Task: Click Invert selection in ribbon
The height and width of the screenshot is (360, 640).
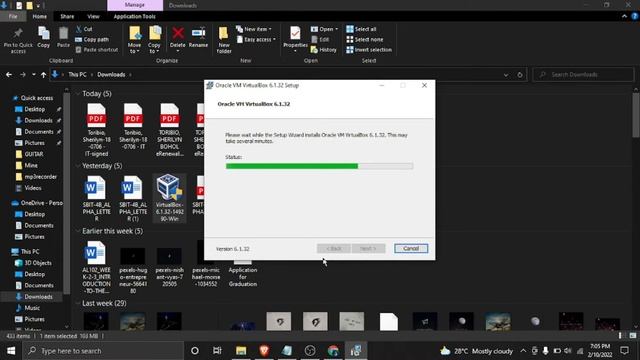Action: tap(369, 50)
